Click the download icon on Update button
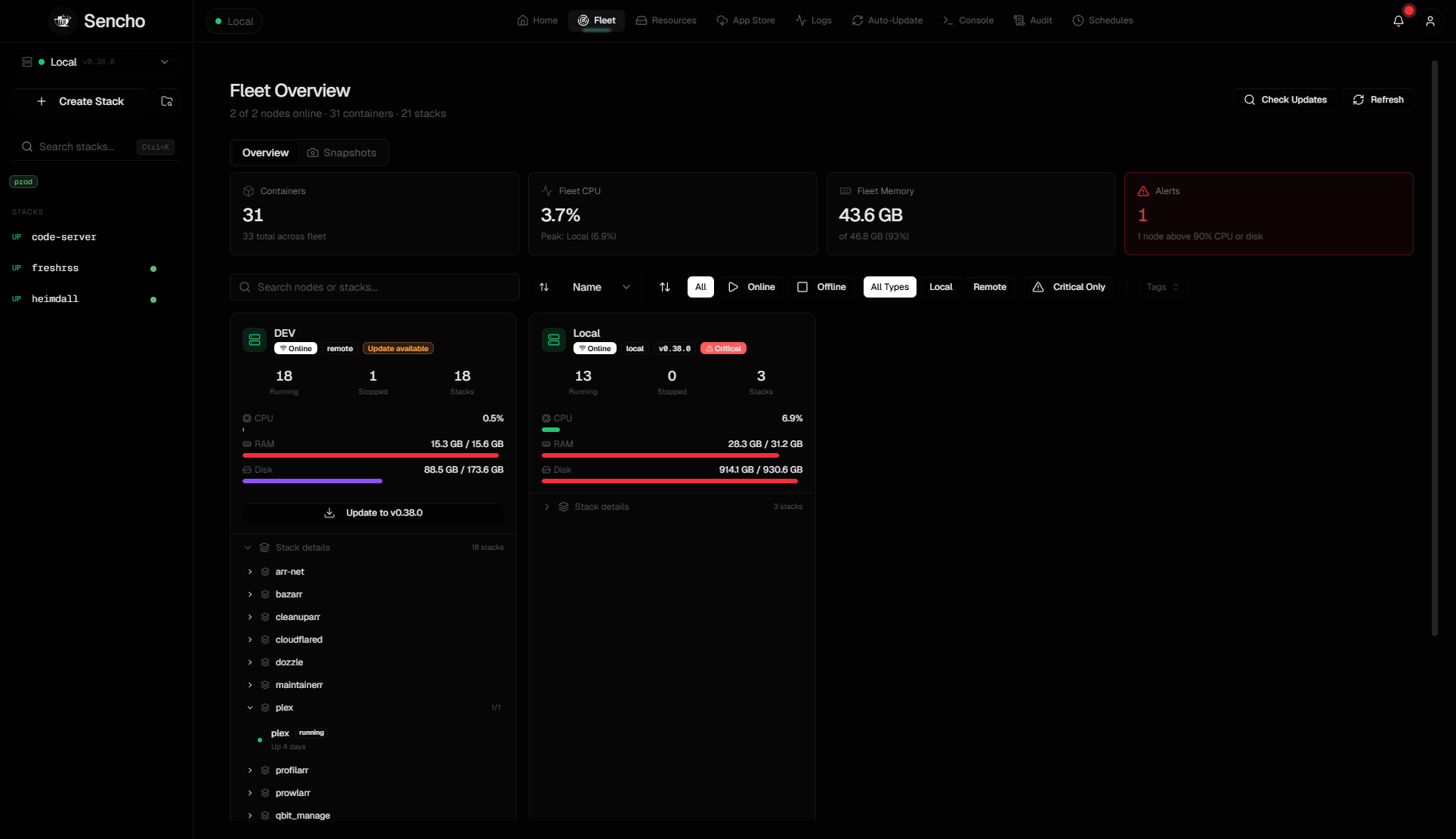 pyautogui.click(x=329, y=513)
